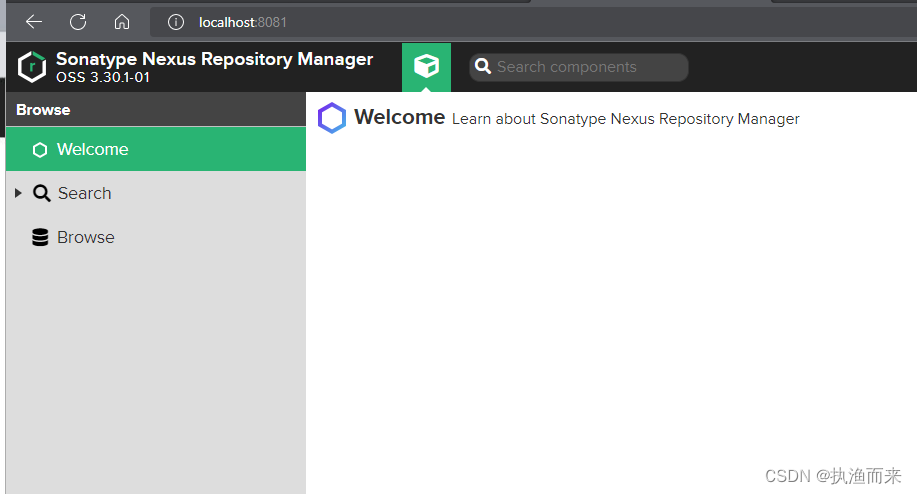The image size is (917, 494).
Task: Click the magnifier in Search components box
Action: pos(482,66)
